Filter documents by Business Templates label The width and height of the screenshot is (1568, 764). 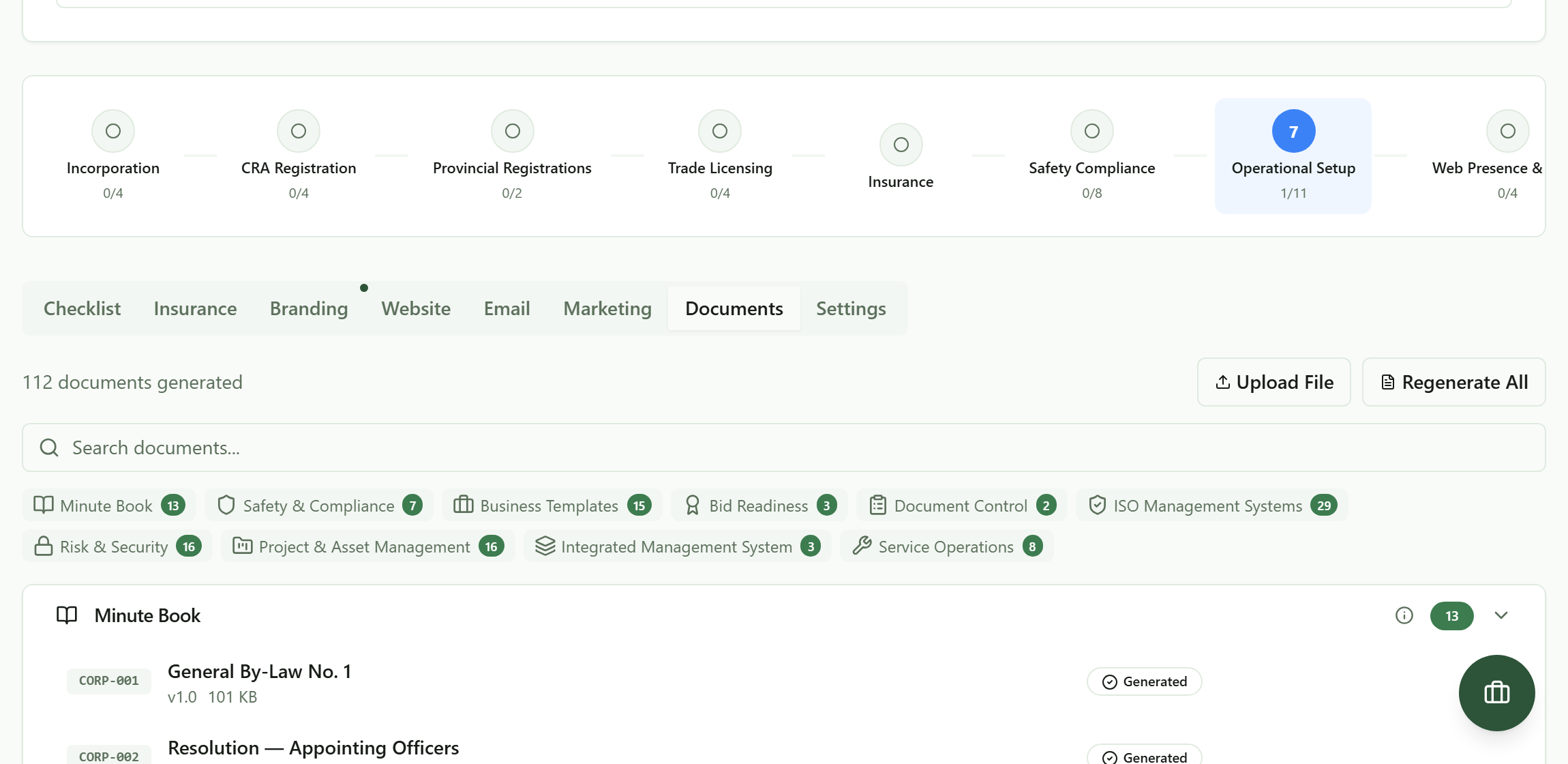click(x=549, y=505)
